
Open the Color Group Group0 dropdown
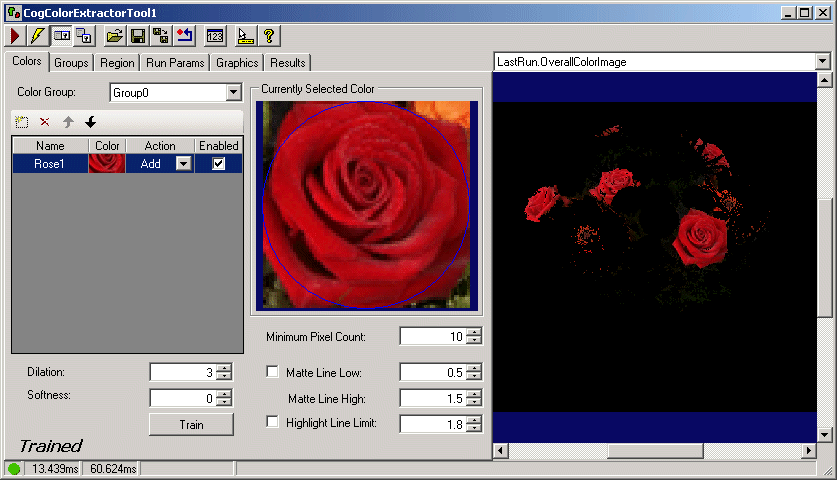tap(233, 92)
